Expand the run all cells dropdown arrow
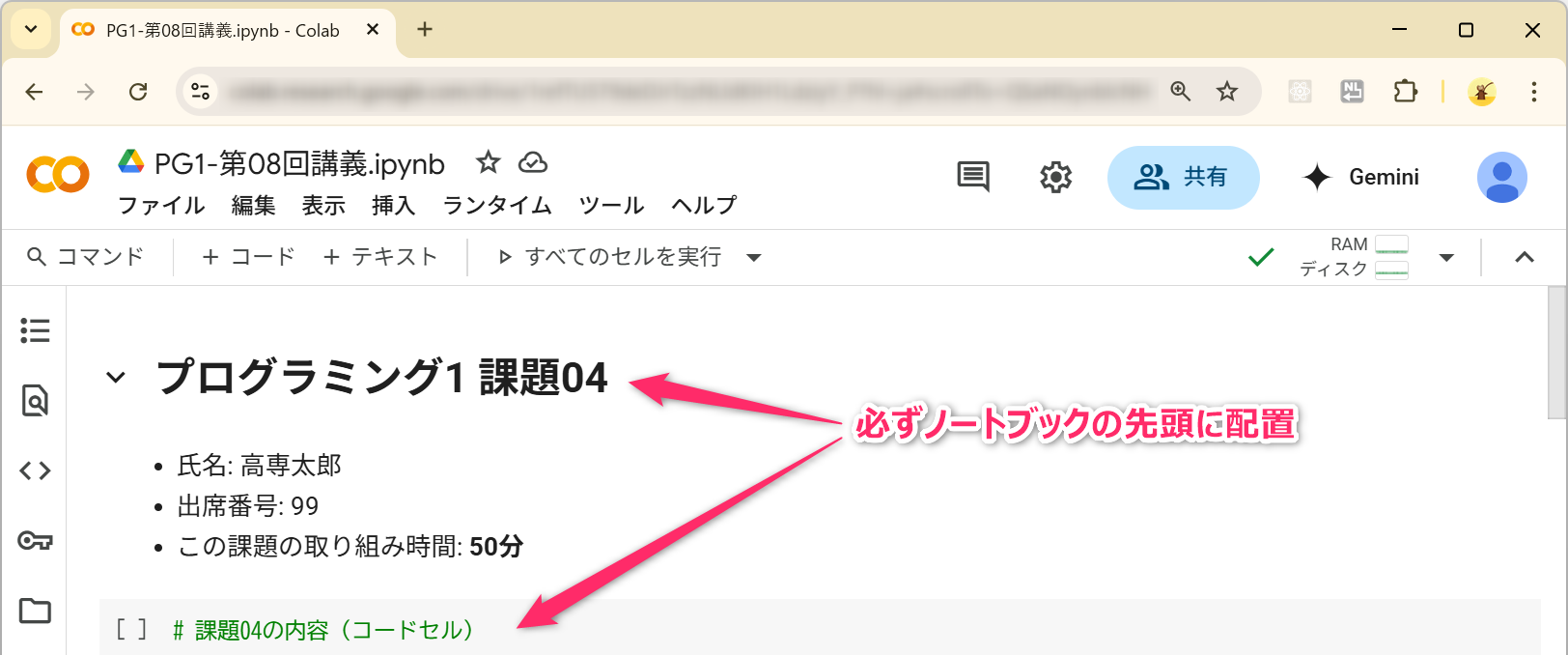Viewport: 1568px width, 655px height. pos(754,257)
